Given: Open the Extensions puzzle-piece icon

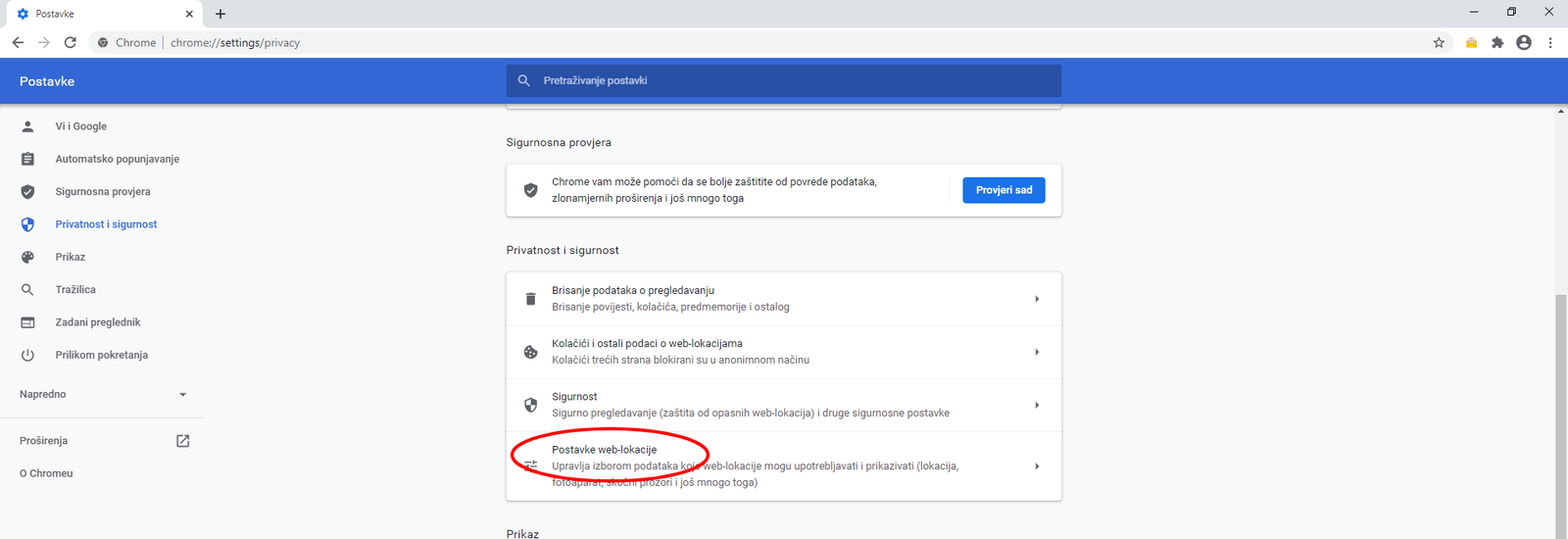Looking at the screenshot, I should tap(1497, 42).
